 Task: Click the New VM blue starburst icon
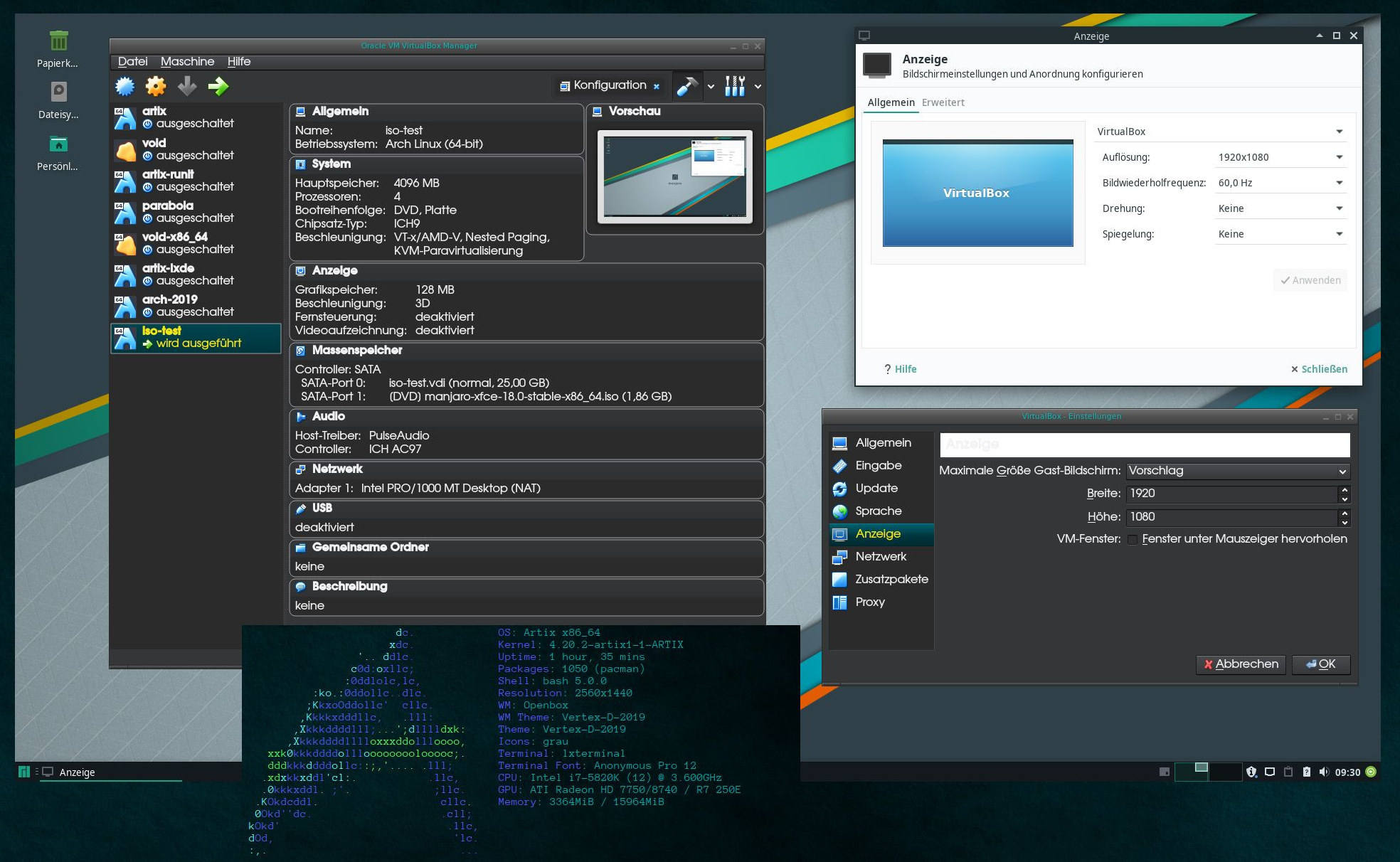pyautogui.click(x=124, y=86)
